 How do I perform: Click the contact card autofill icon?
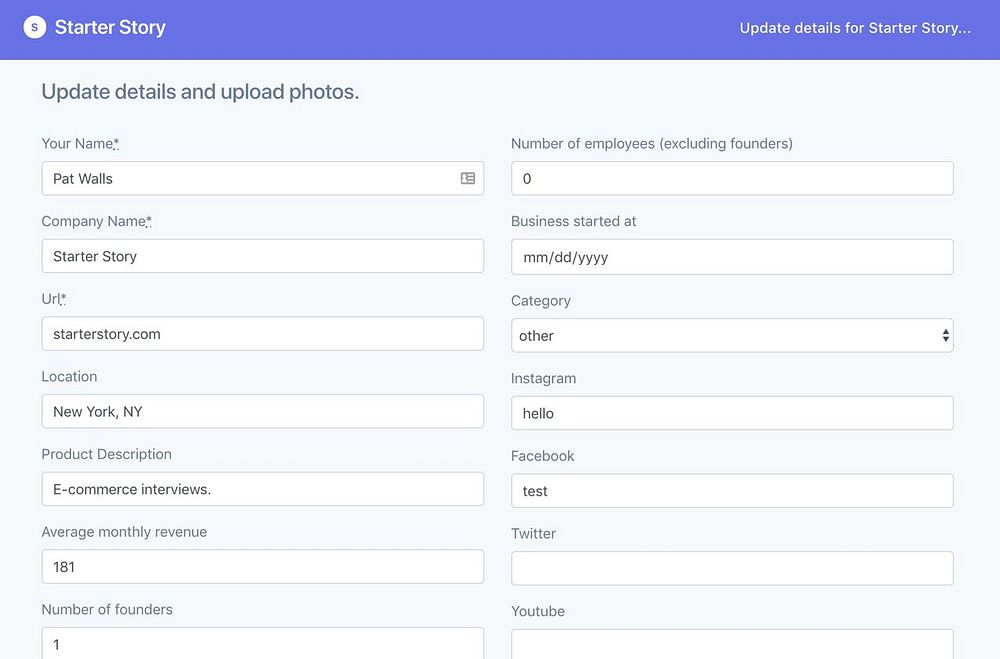pos(467,178)
